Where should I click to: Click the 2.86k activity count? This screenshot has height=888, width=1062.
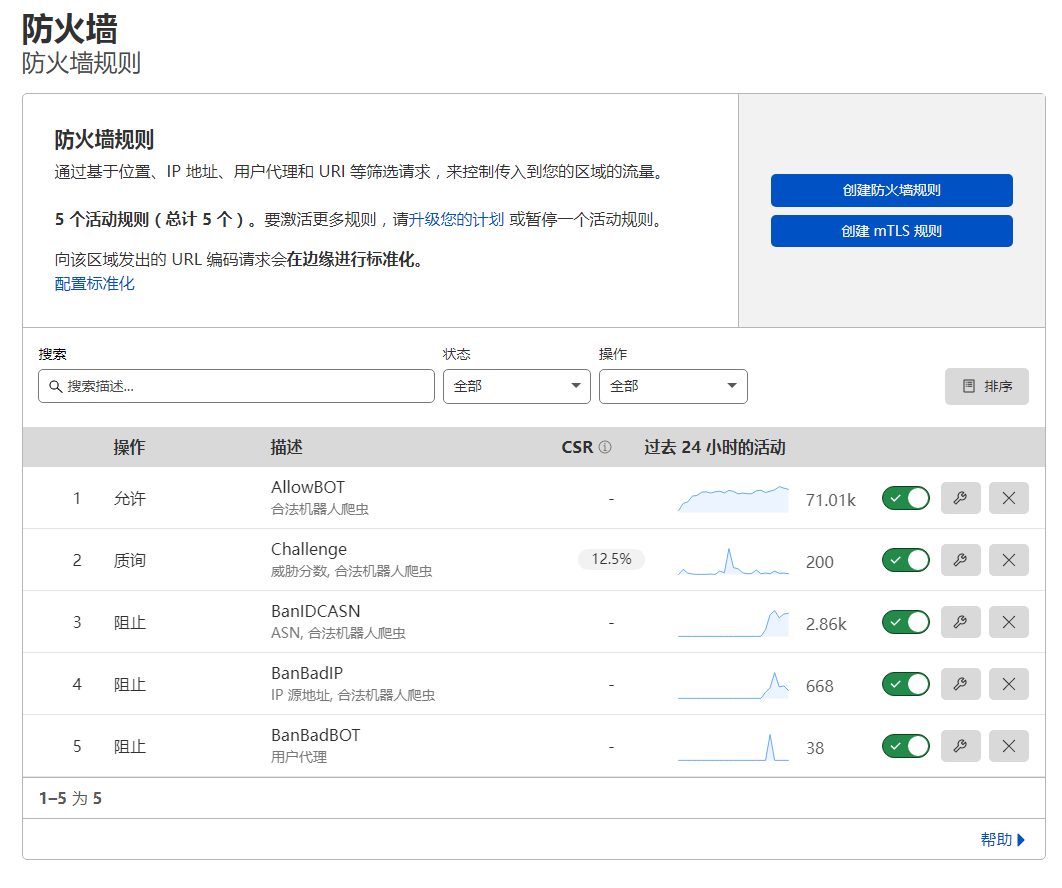coord(826,624)
